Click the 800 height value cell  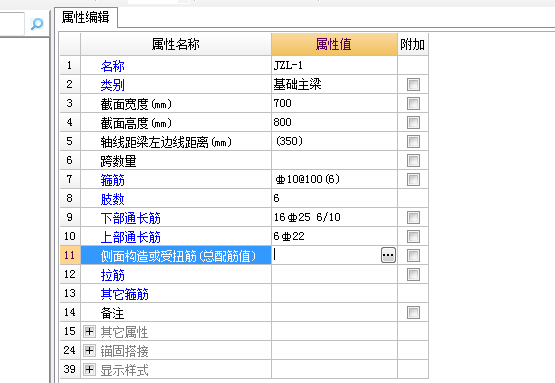pyautogui.click(x=334, y=122)
